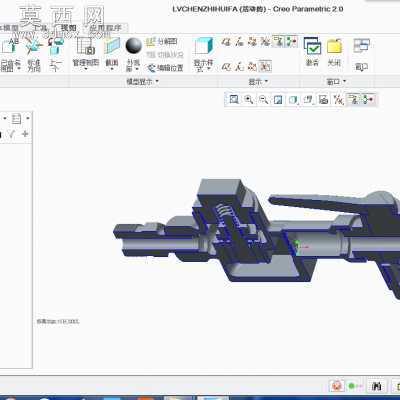This screenshot has width=400, height=400.
Task: Switch to the 视图 ribbon tab
Action: [x=68, y=28]
